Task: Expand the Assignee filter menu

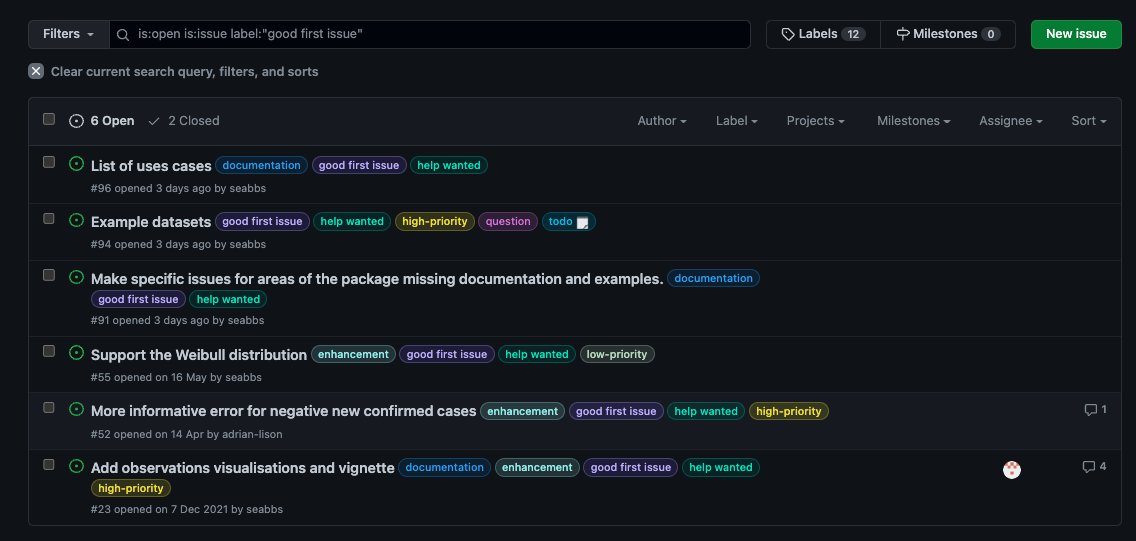Action: point(1011,121)
